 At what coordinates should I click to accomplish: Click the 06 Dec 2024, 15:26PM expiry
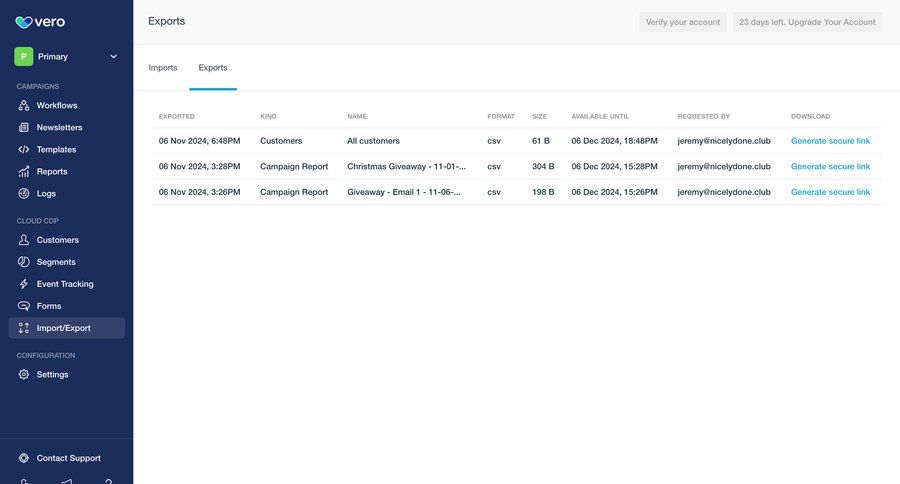615,192
